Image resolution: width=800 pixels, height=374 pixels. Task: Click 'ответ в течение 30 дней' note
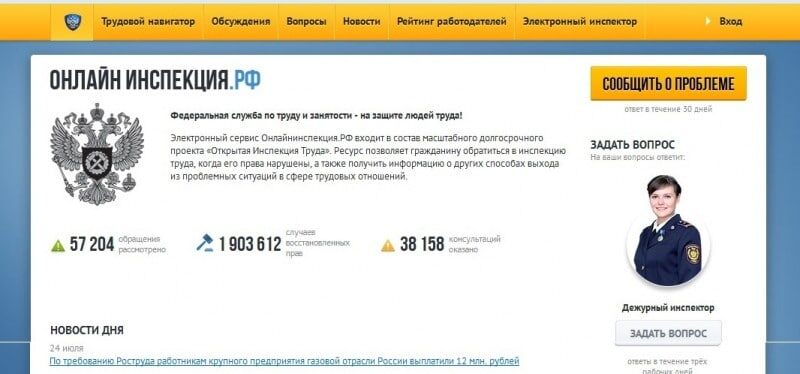pos(668,109)
